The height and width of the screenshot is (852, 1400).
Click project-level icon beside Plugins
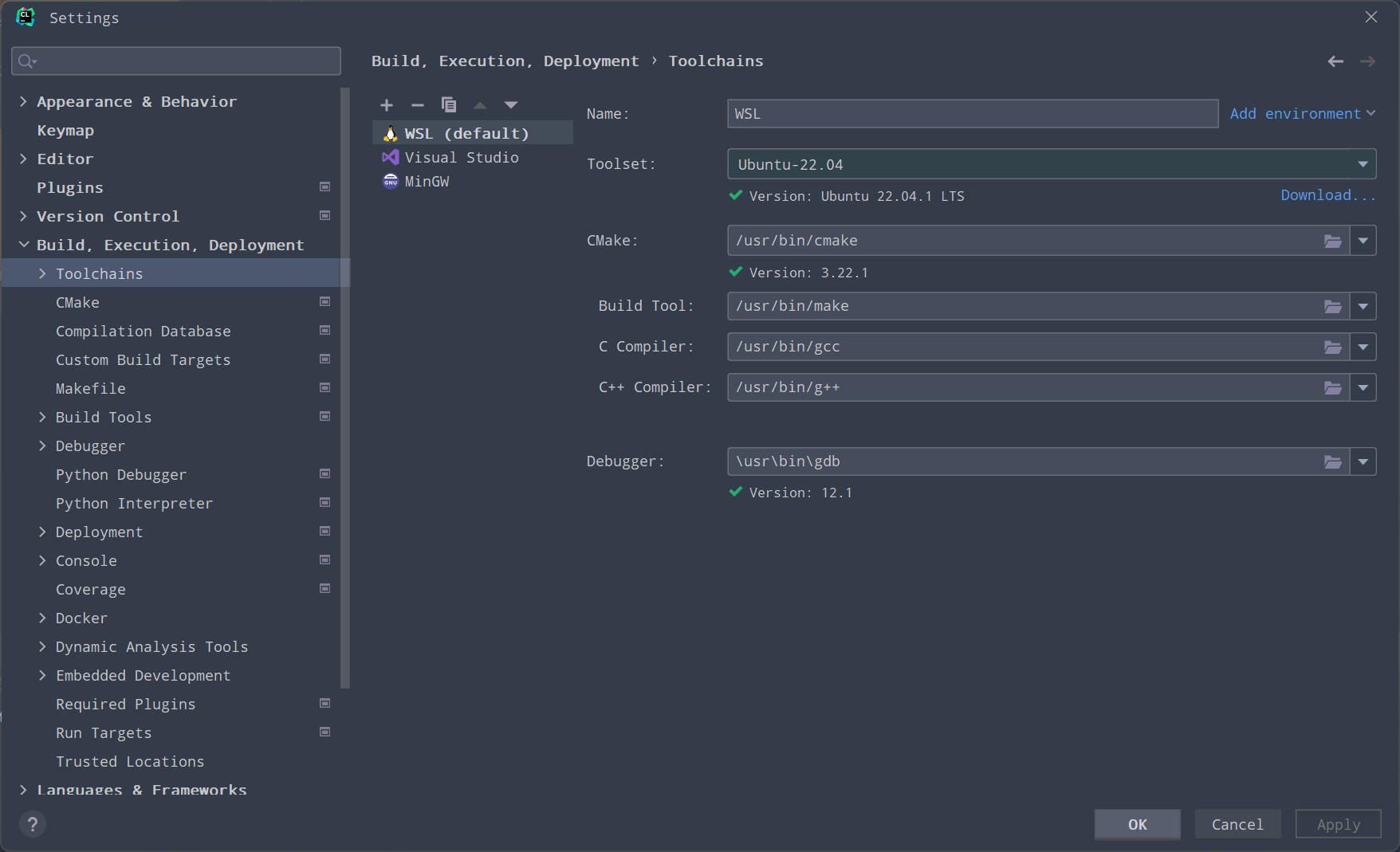[325, 186]
